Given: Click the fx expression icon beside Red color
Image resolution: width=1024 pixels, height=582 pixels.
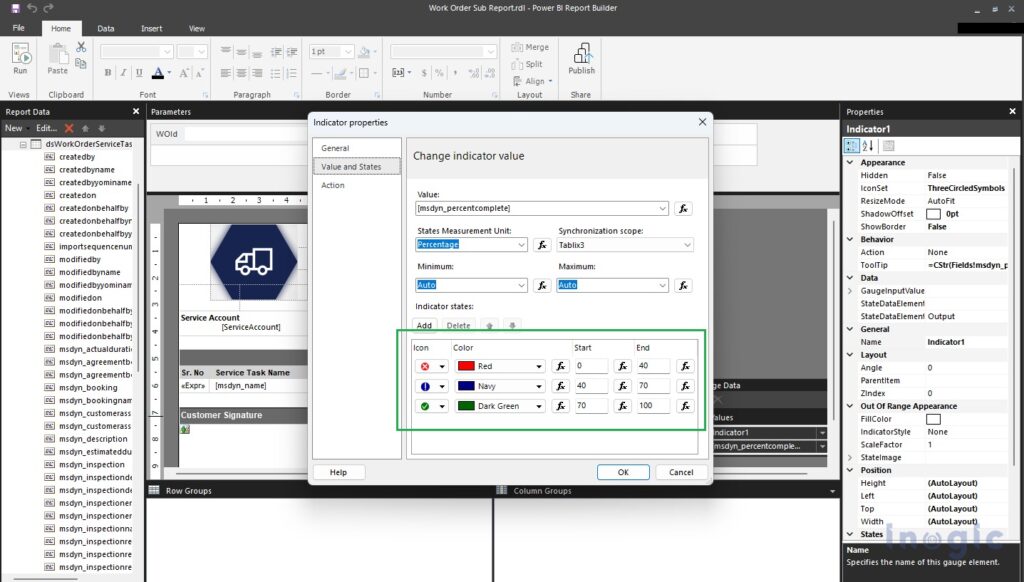Looking at the screenshot, I should pyautogui.click(x=560, y=365).
